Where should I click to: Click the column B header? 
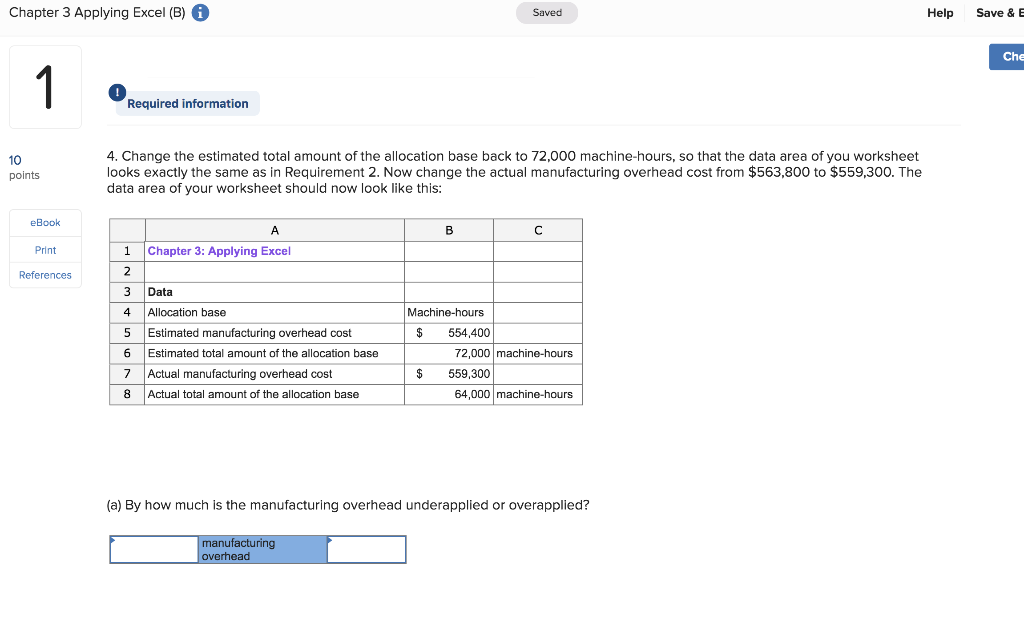point(449,231)
